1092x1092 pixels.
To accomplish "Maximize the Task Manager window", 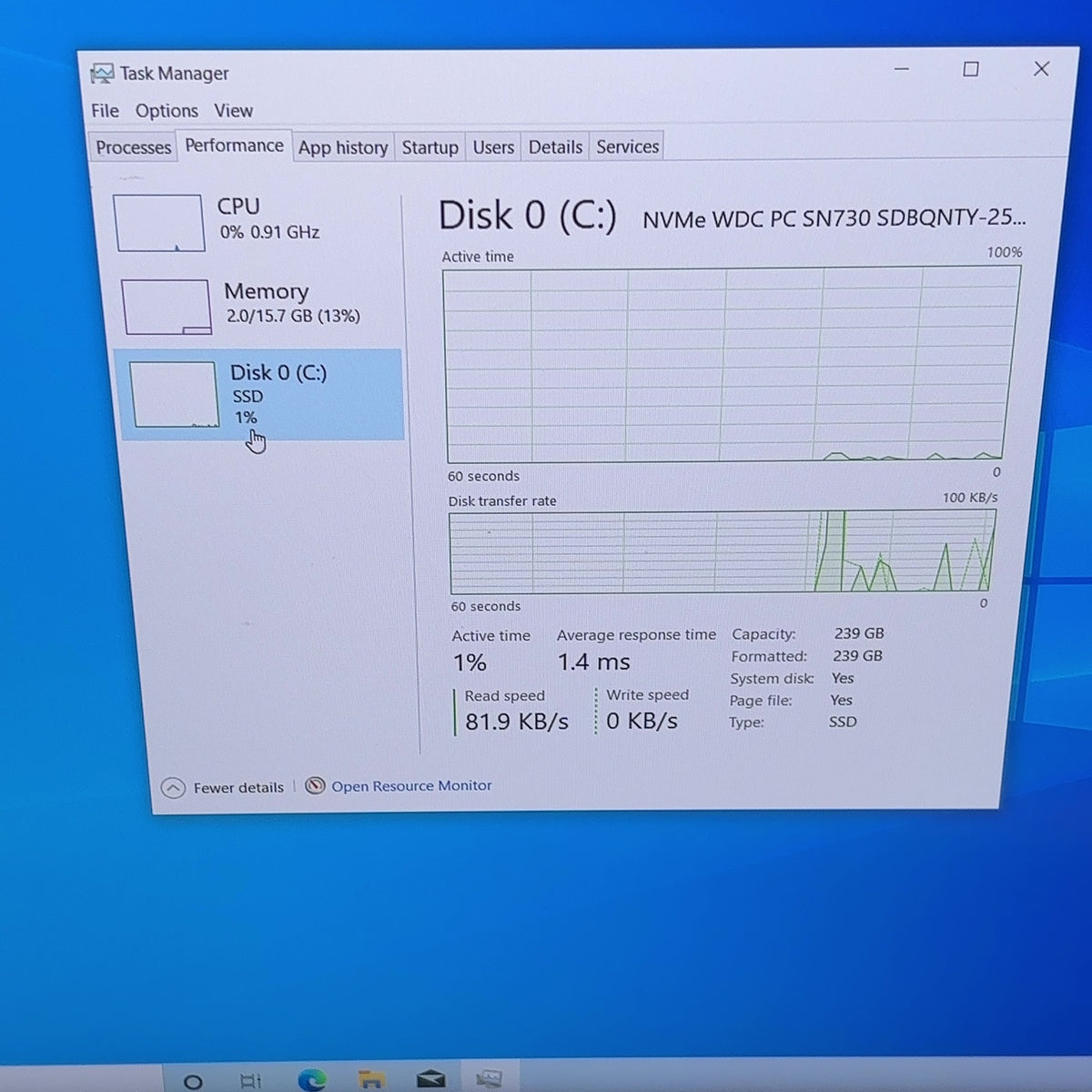I will tap(971, 69).
